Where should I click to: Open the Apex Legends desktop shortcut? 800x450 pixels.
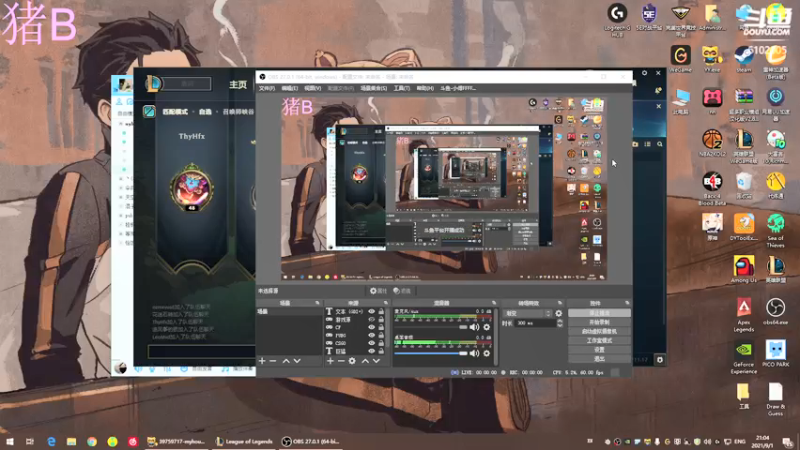coord(744,315)
